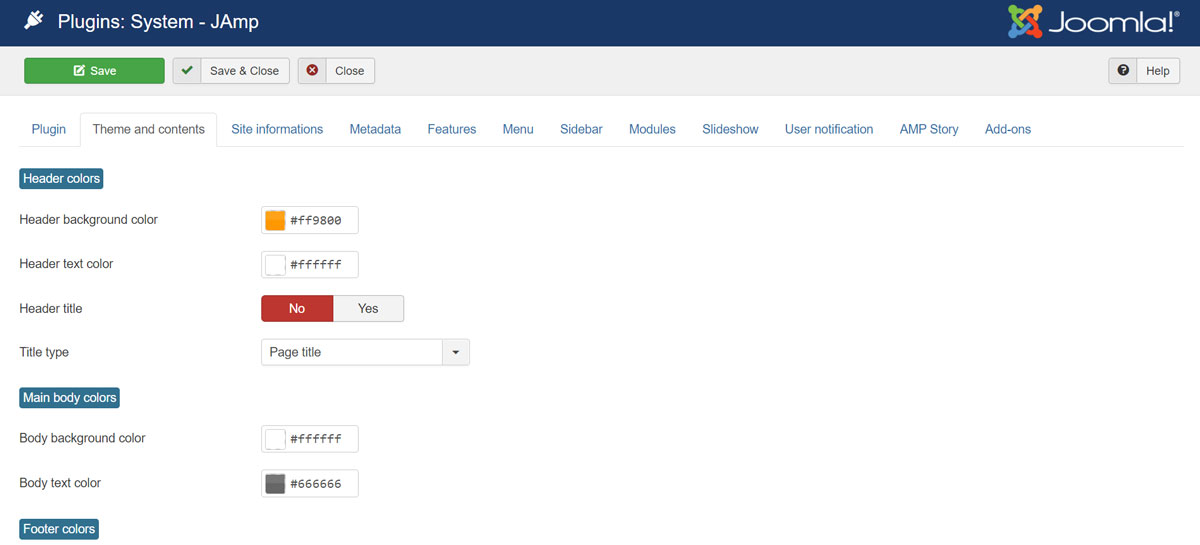1200x545 pixels.
Task: Click the Save & Close checkmark icon
Action: [187, 71]
